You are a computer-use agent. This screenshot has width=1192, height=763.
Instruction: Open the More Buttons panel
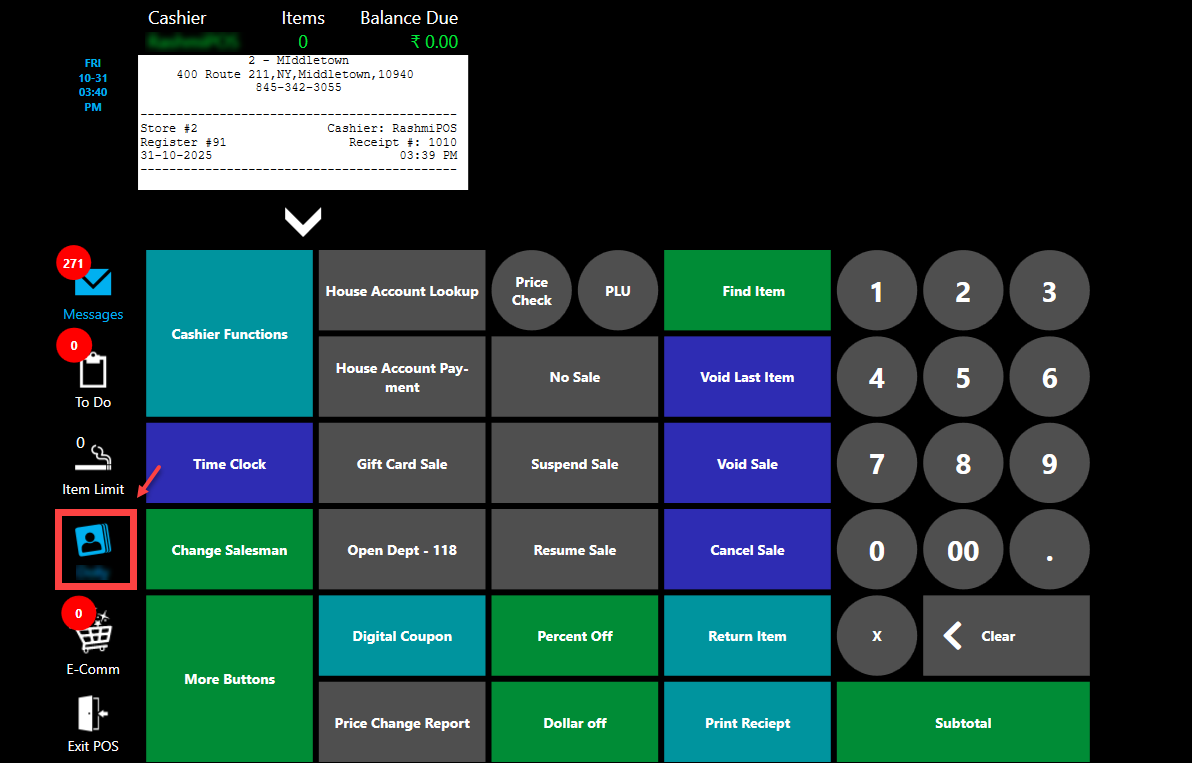(x=229, y=679)
